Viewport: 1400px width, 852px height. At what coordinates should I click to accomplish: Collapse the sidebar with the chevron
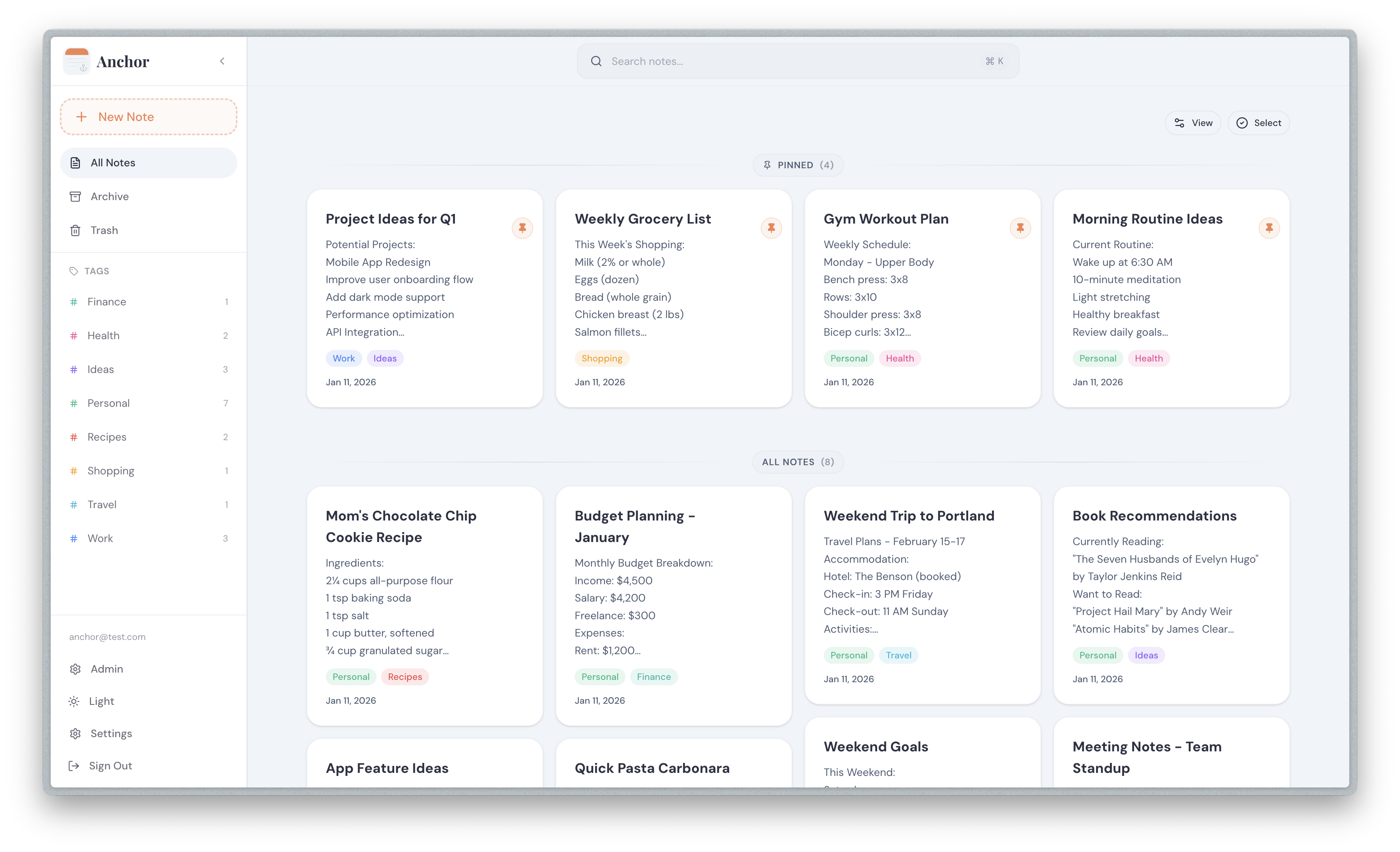[222, 61]
